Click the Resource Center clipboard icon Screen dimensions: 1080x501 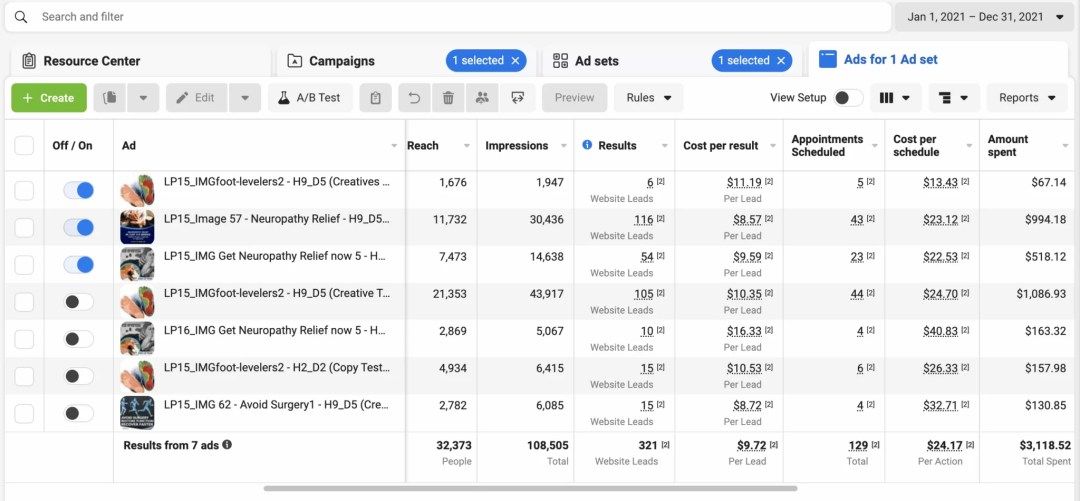point(29,61)
